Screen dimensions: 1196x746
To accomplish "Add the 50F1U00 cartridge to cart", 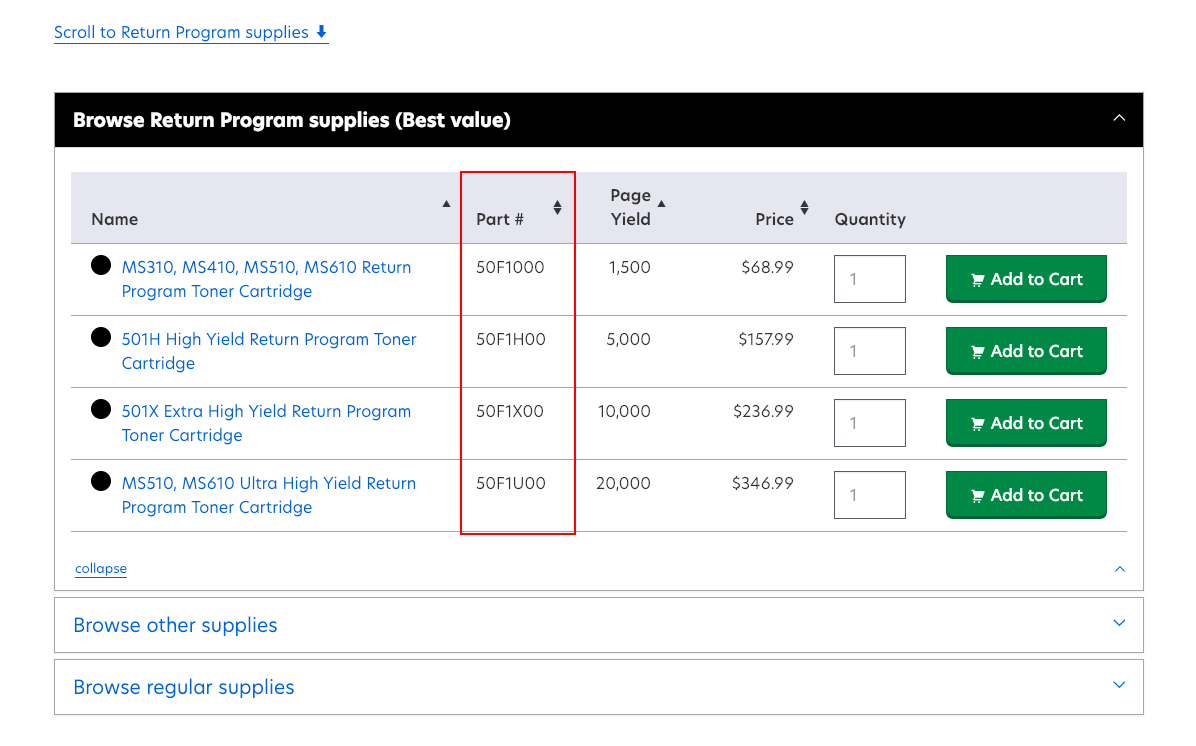I will (x=1026, y=495).
